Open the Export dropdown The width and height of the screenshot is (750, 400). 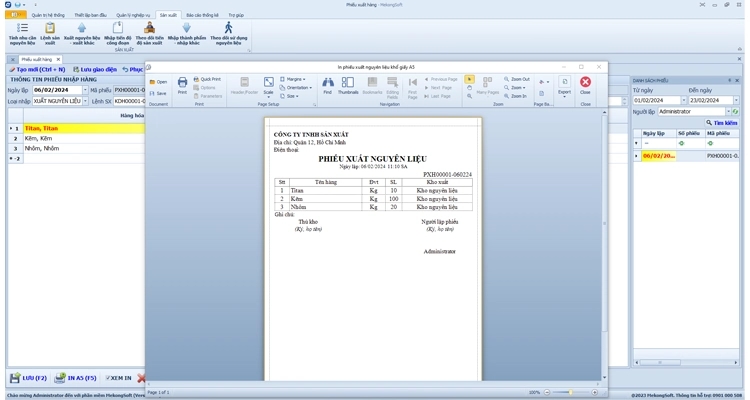(564, 85)
